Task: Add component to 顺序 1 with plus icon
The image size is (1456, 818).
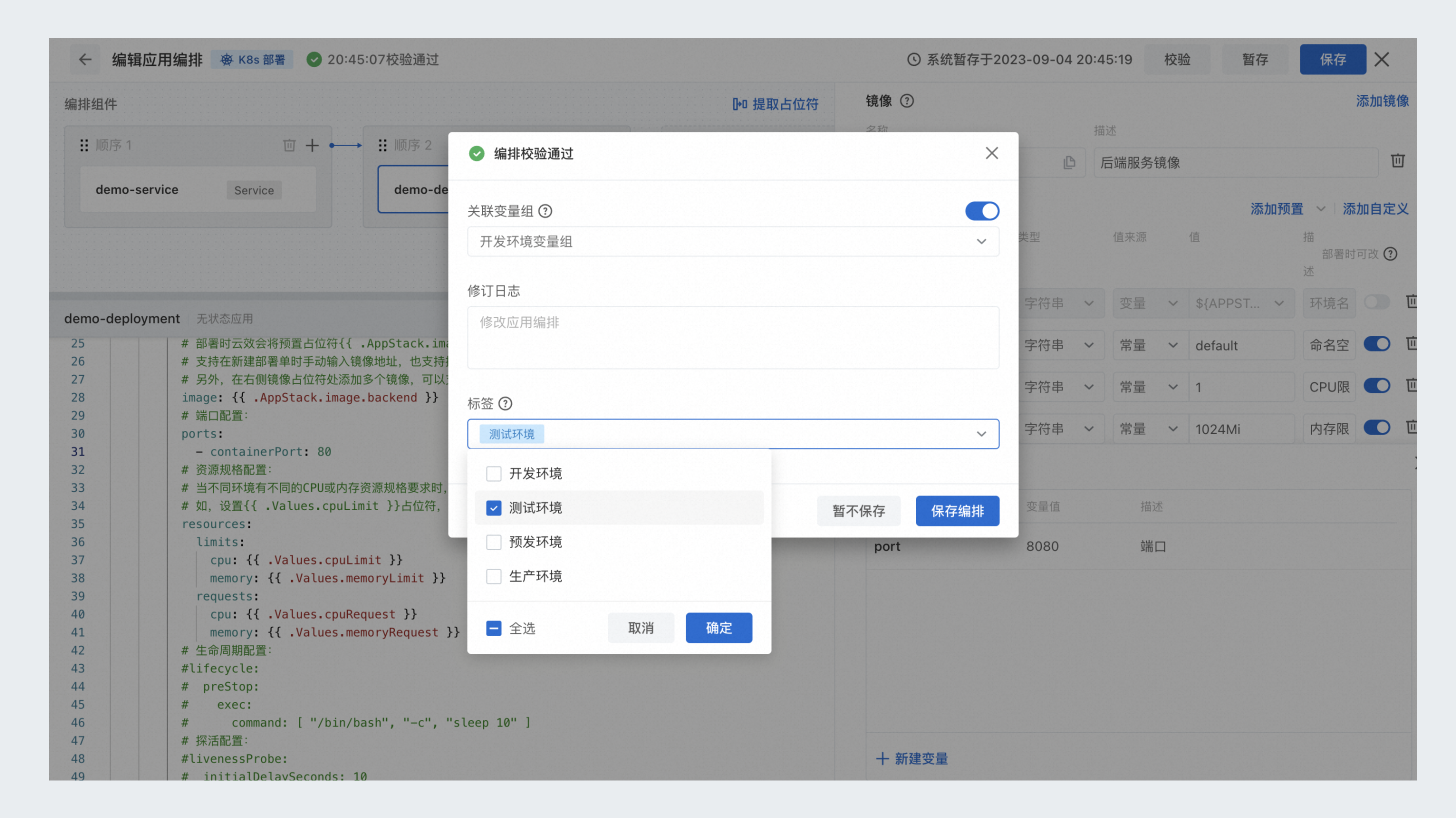Action: point(312,145)
